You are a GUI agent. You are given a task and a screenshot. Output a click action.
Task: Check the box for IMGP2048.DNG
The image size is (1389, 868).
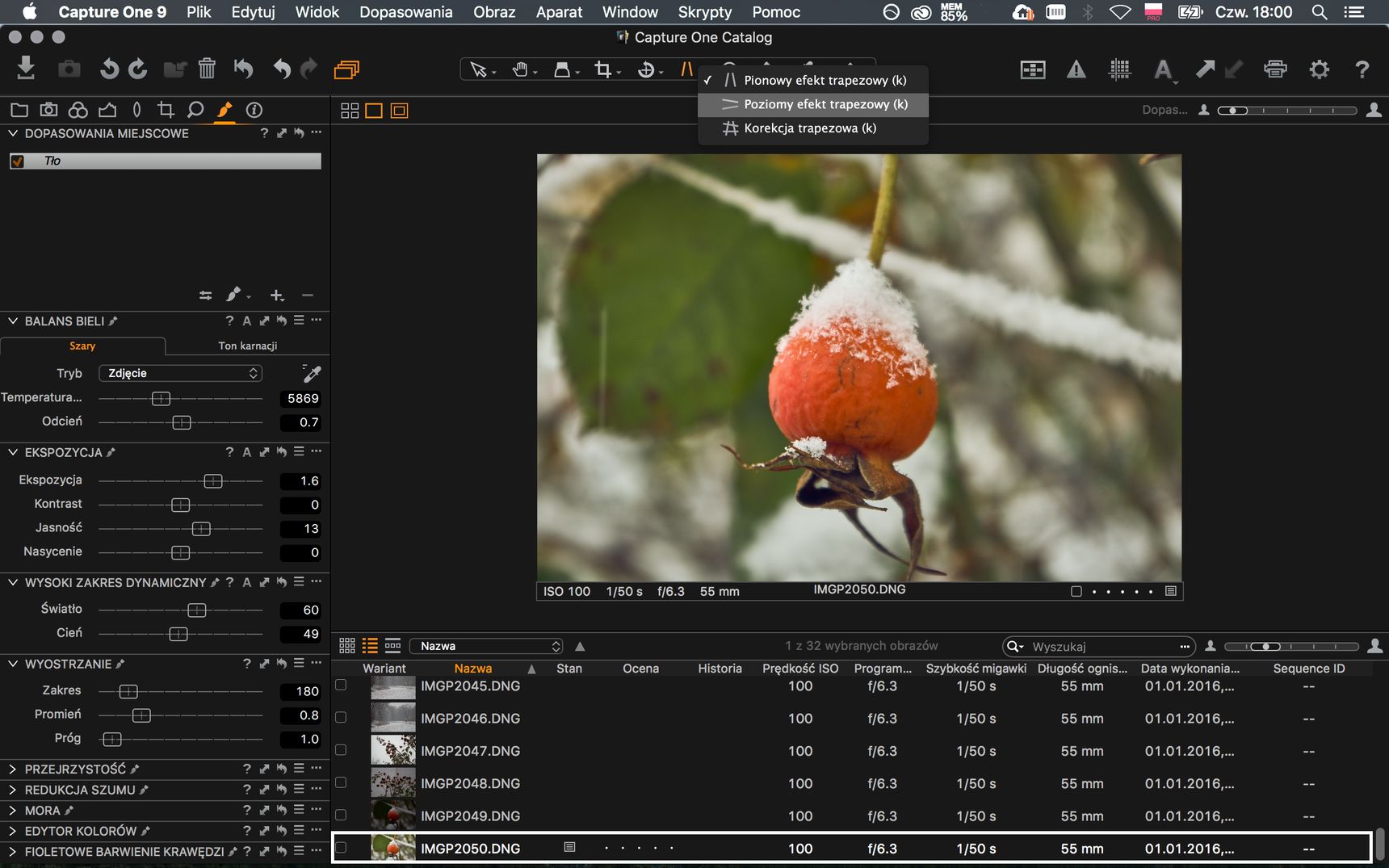[341, 782]
